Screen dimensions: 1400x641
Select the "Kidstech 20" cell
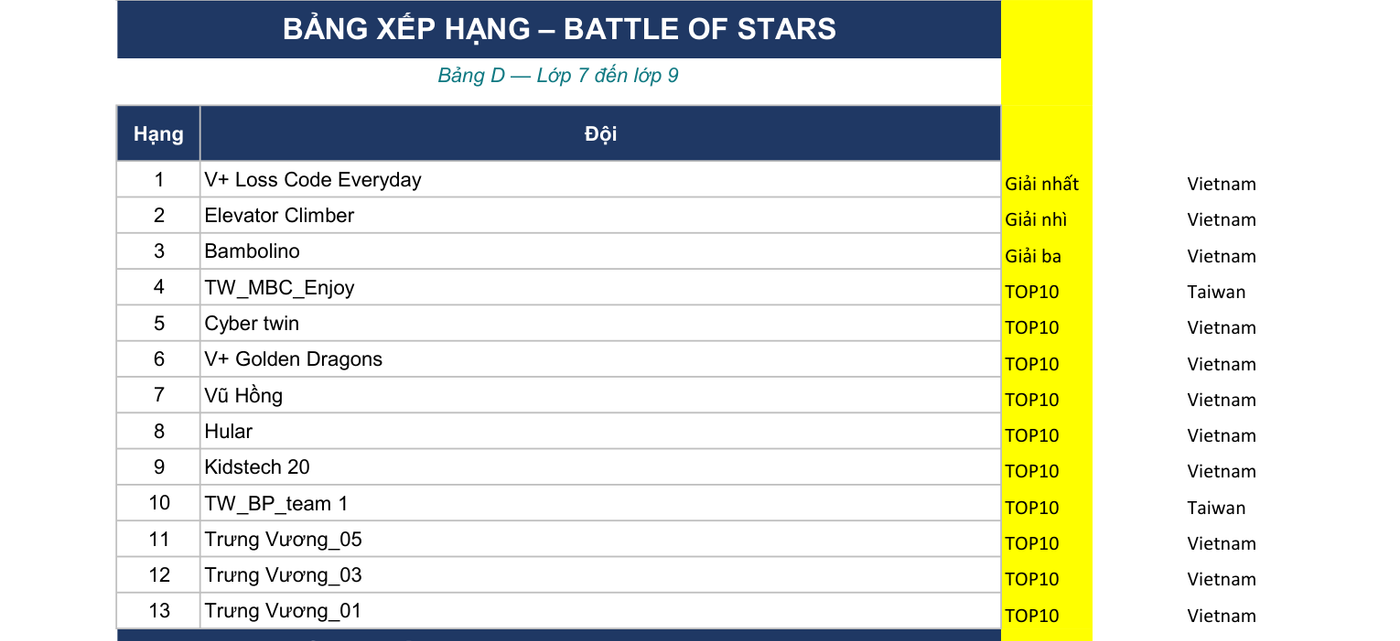point(600,467)
